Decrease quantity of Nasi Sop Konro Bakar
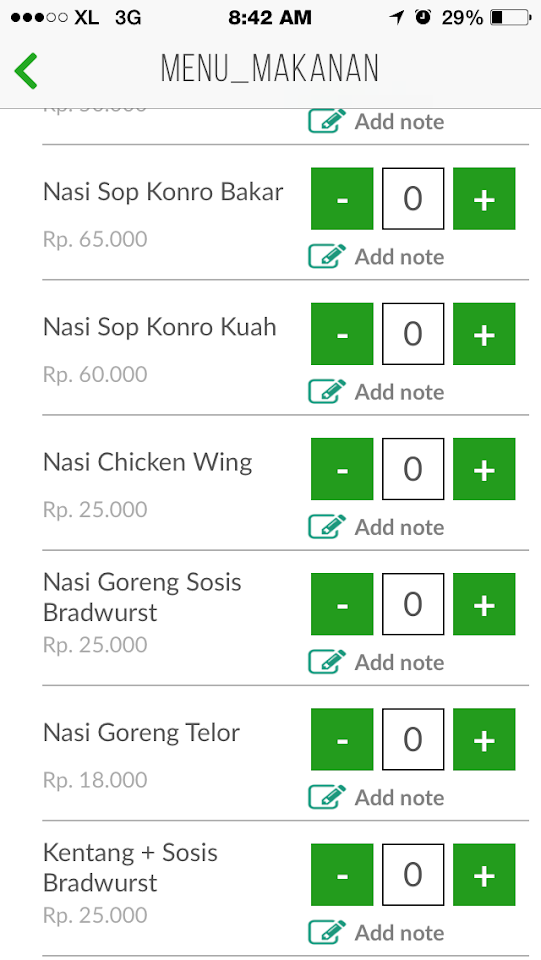Viewport: 541px width, 960px height. (342, 199)
